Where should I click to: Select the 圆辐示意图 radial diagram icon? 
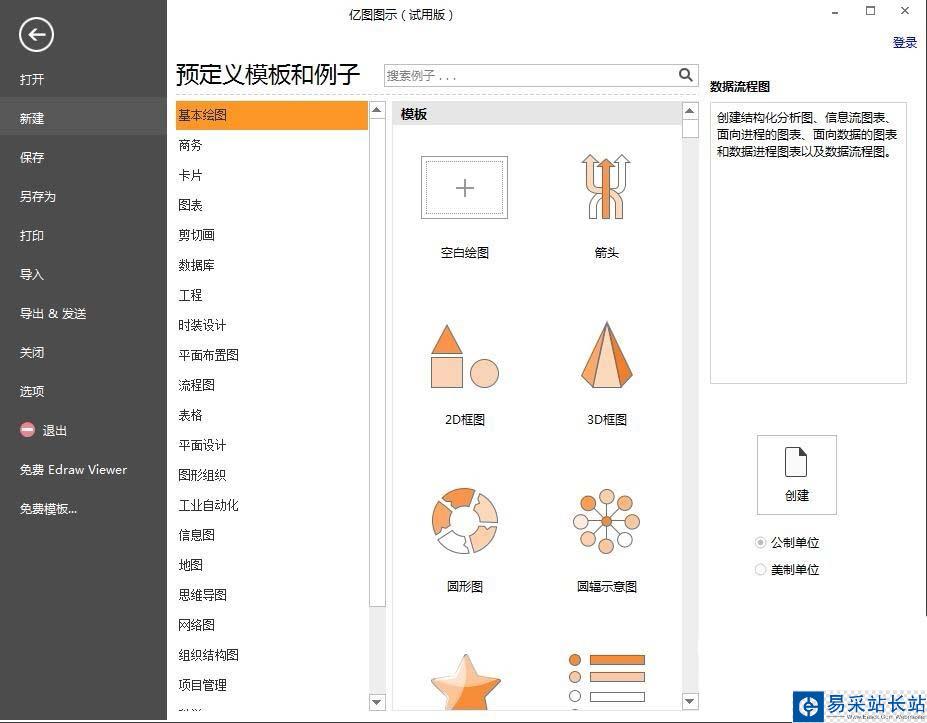(x=606, y=521)
